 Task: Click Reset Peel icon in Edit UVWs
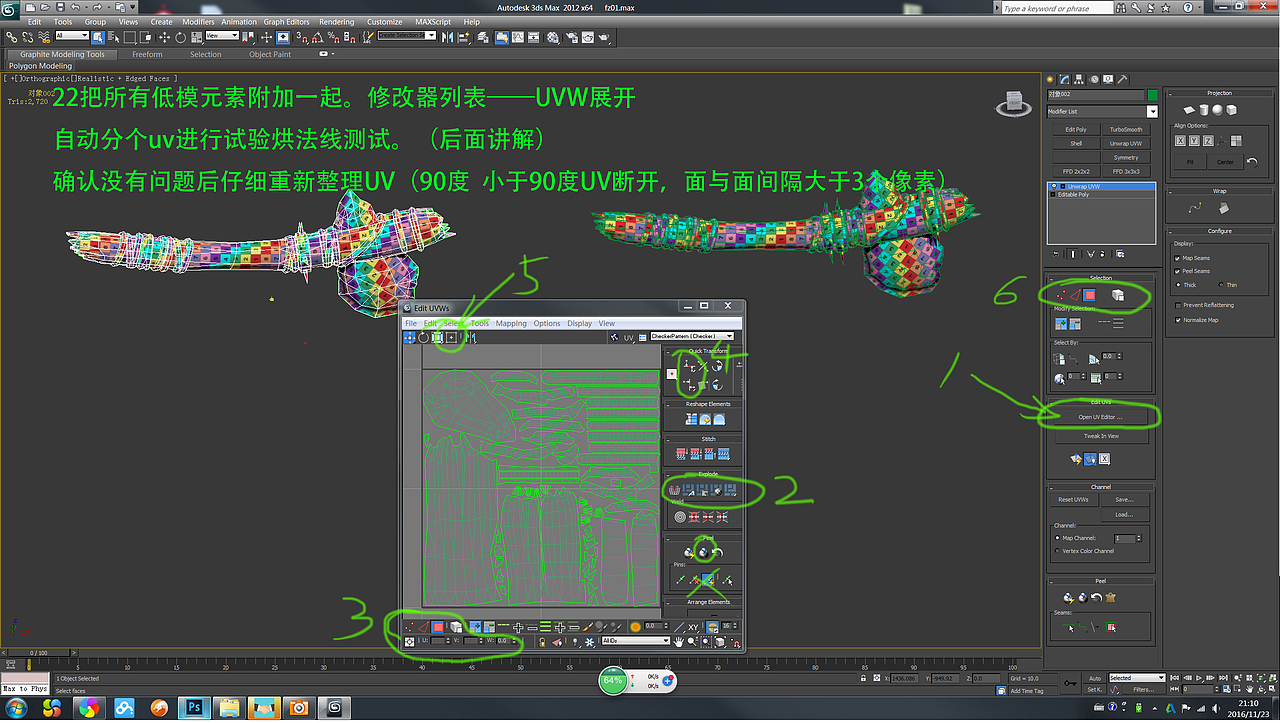[716, 552]
